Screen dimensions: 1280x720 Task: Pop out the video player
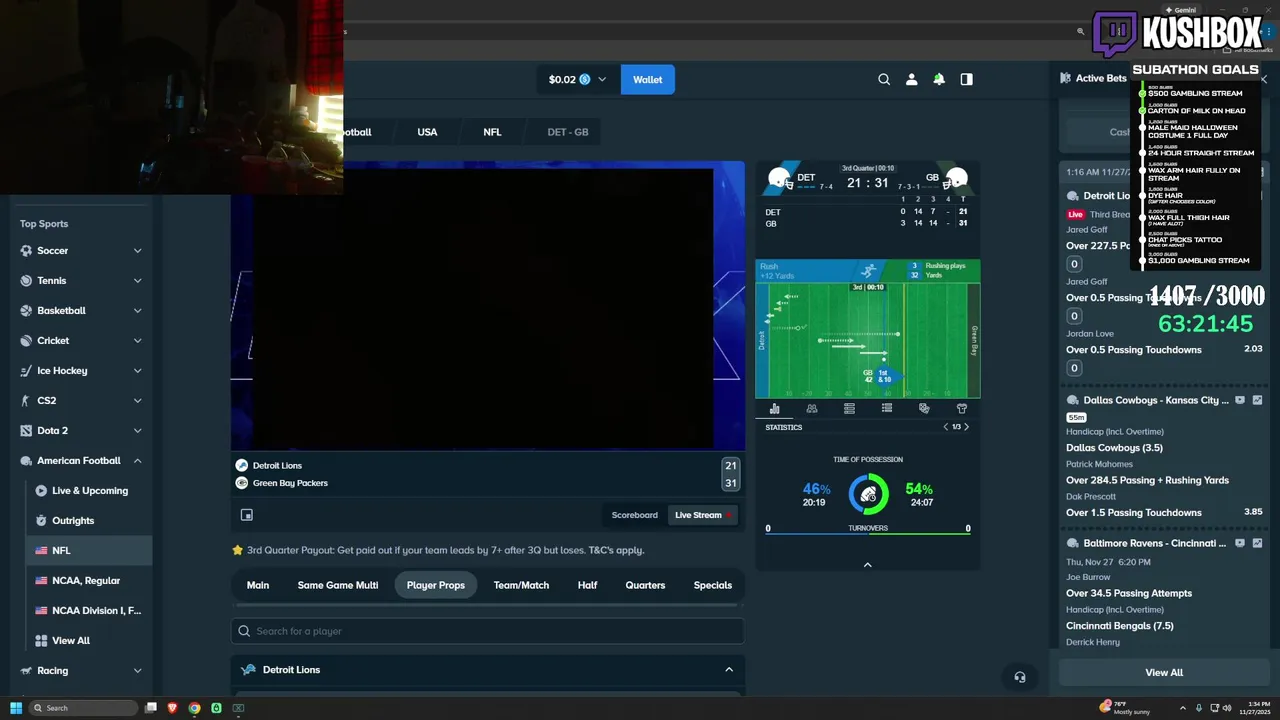247,515
